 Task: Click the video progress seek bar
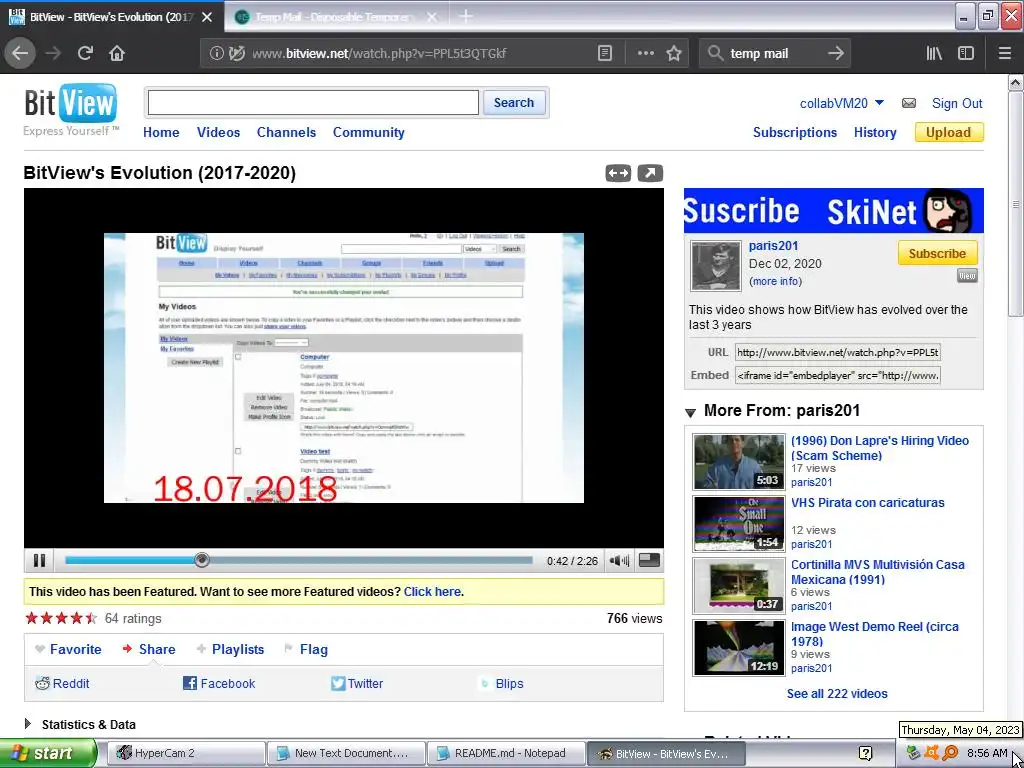coord(298,560)
